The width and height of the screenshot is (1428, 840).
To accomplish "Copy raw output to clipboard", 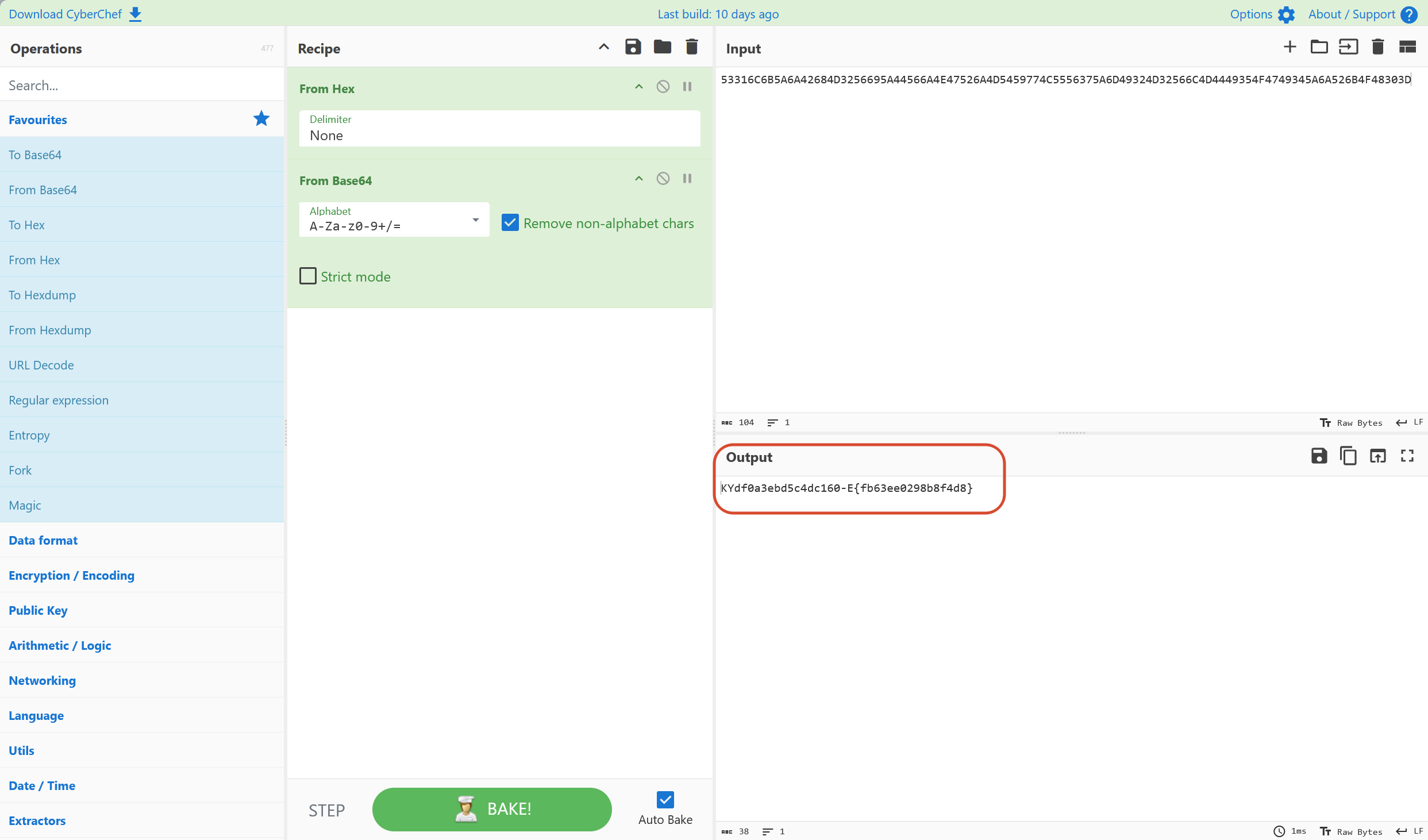I will point(1348,456).
